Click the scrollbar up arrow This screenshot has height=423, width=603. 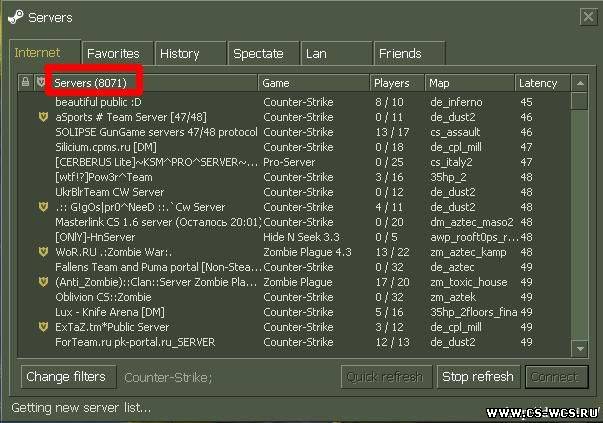pyautogui.click(x=580, y=83)
